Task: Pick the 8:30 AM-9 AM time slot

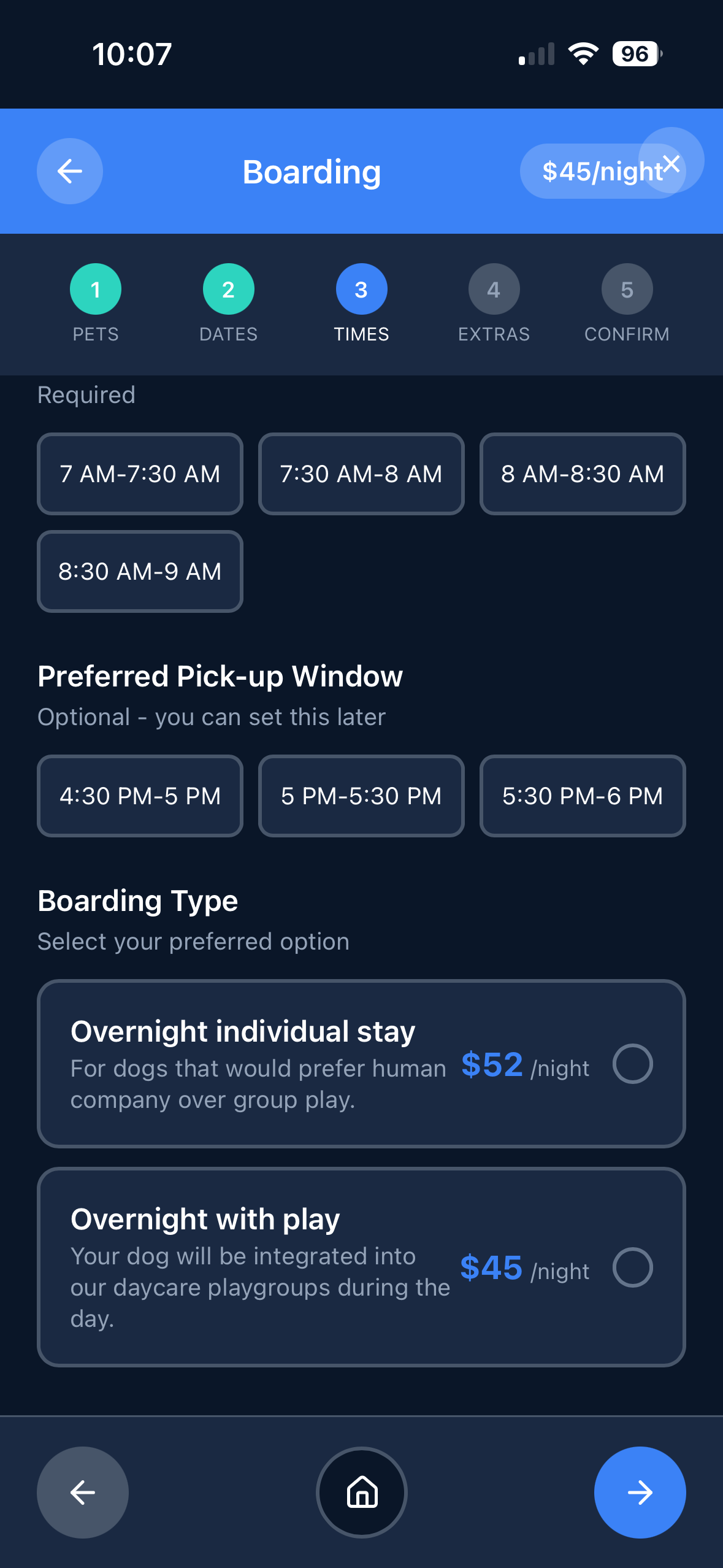Action: 140,571
